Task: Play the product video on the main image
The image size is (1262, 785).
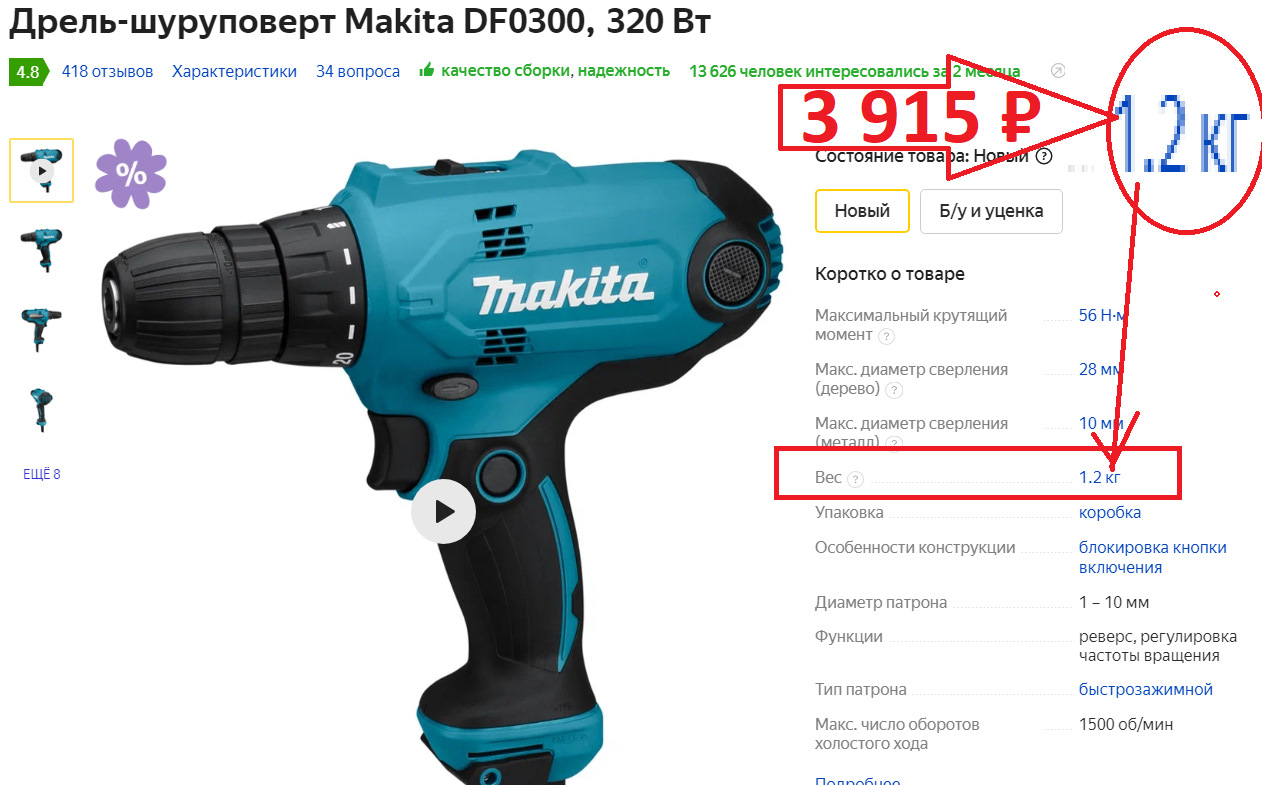Action: click(443, 511)
